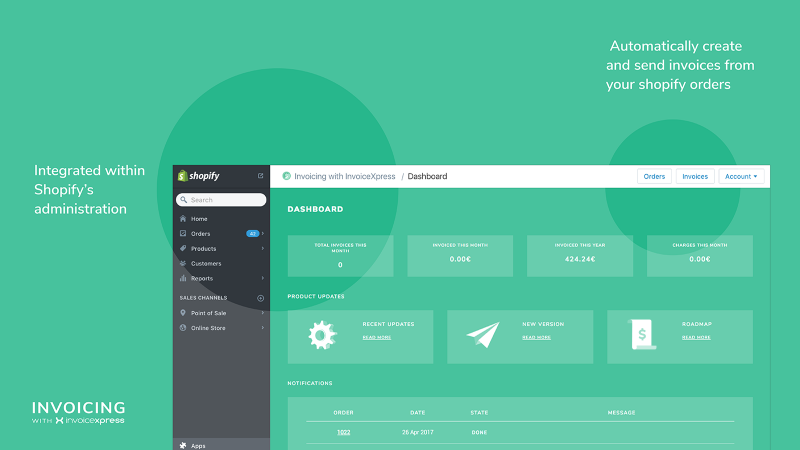Viewport: 800px width, 450px height.
Task: Click the DONE state cell
Action: [x=479, y=432]
